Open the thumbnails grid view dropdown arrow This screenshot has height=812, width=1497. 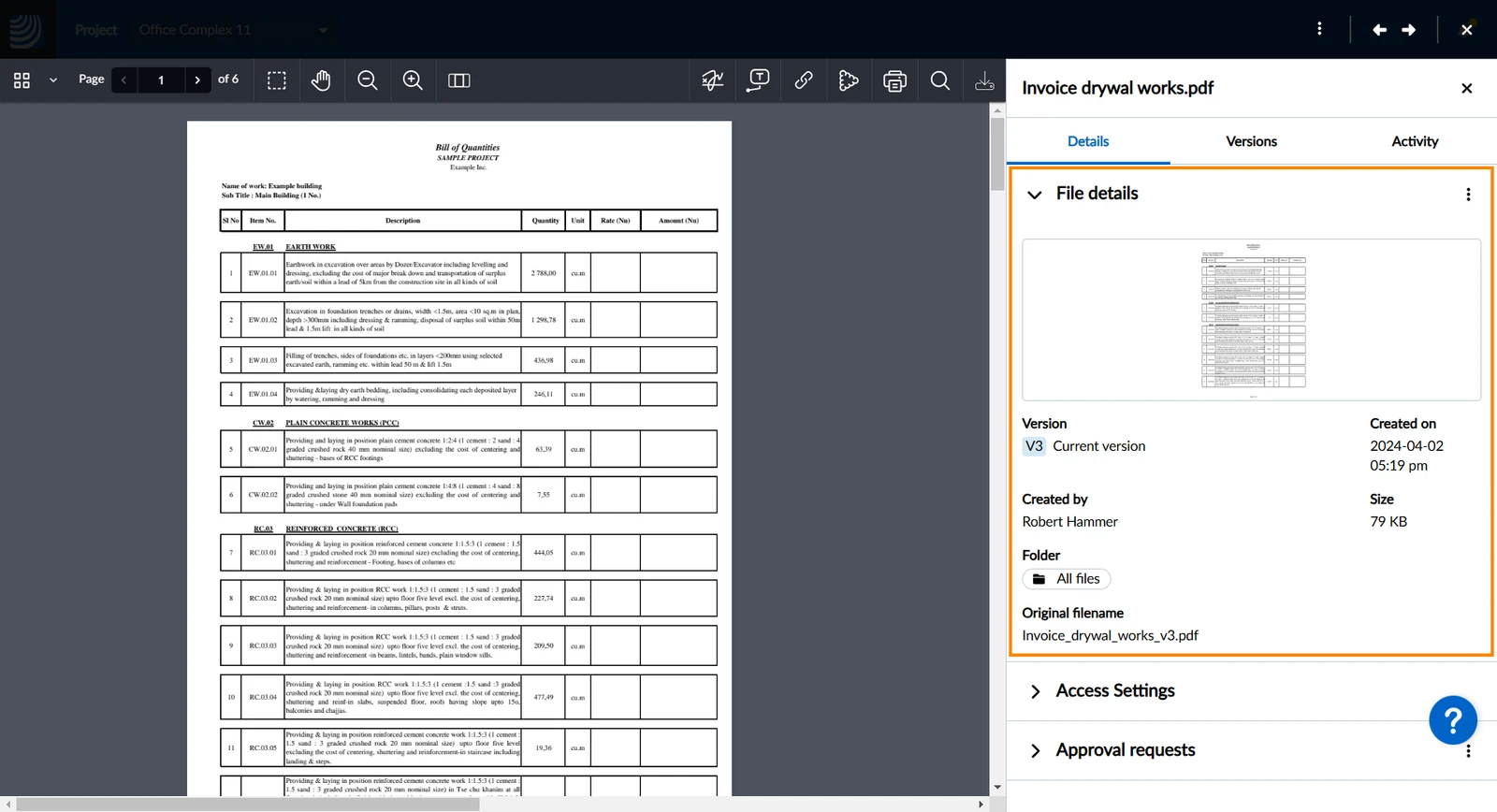pos(53,80)
